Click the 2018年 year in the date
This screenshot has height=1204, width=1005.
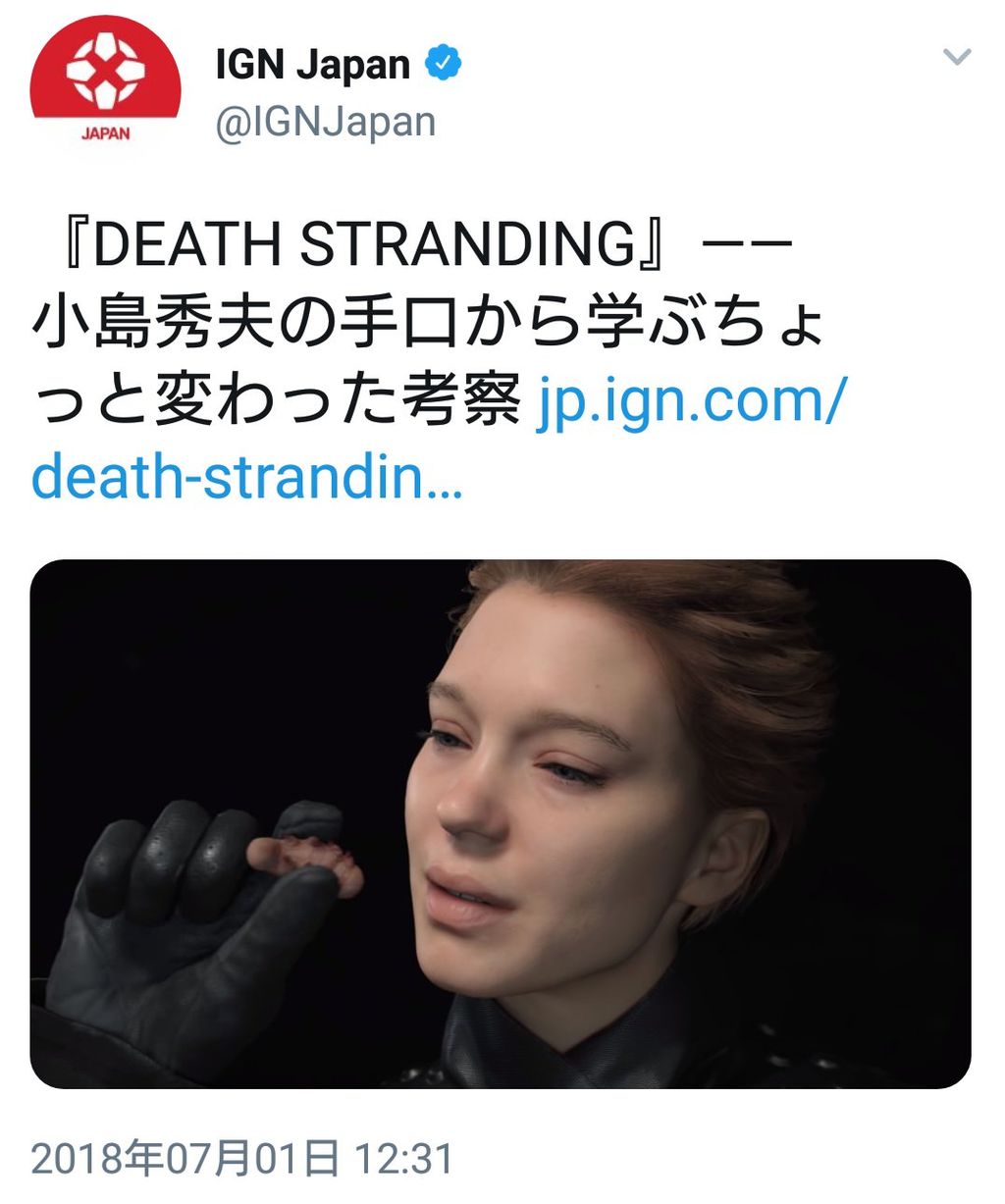click(x=97, y=1159)
